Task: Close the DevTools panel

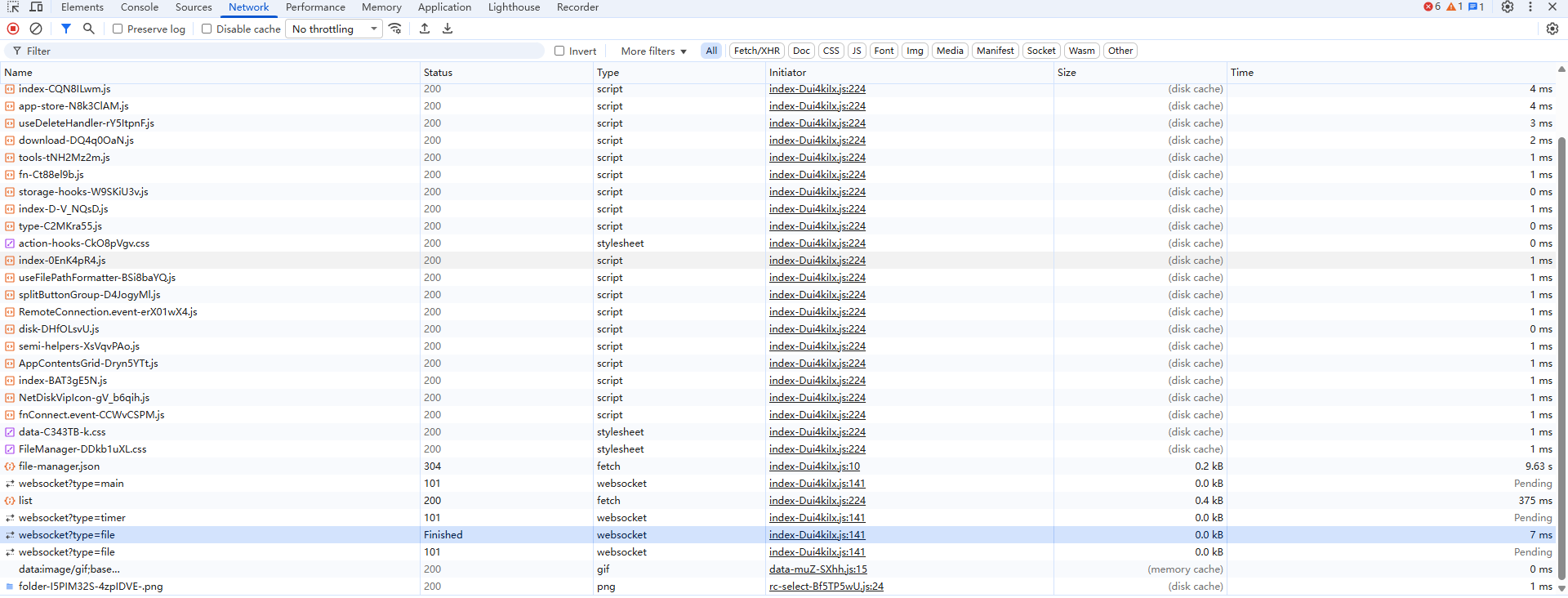Action: tap(1552, 7)
